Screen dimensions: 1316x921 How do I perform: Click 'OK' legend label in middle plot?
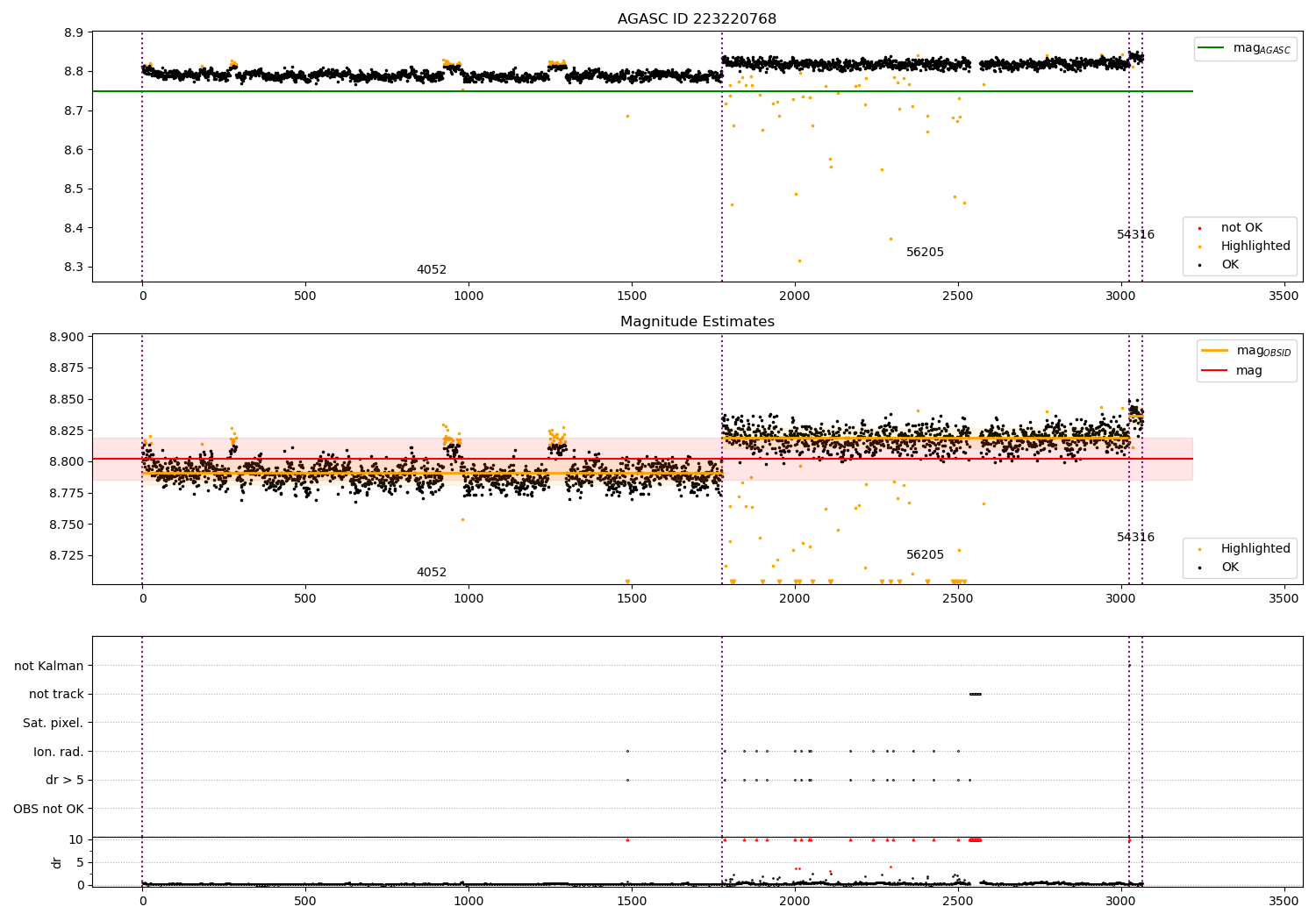point(1230,568)
